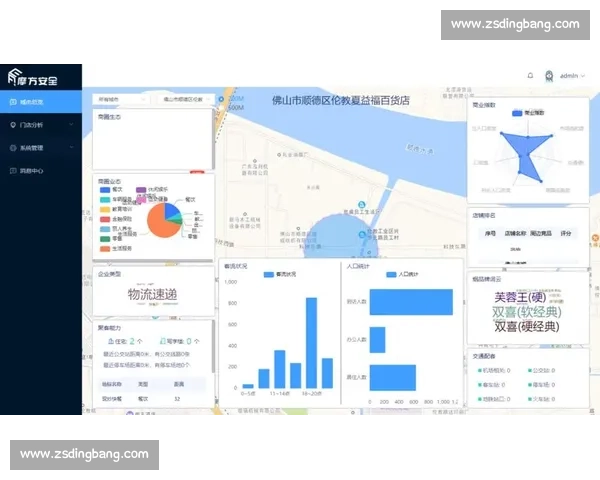Image resolution: width=600 pixels, height=480 pixels.
Task: Open the 门店分析 sidebar menu
Action: pos(41,125)
